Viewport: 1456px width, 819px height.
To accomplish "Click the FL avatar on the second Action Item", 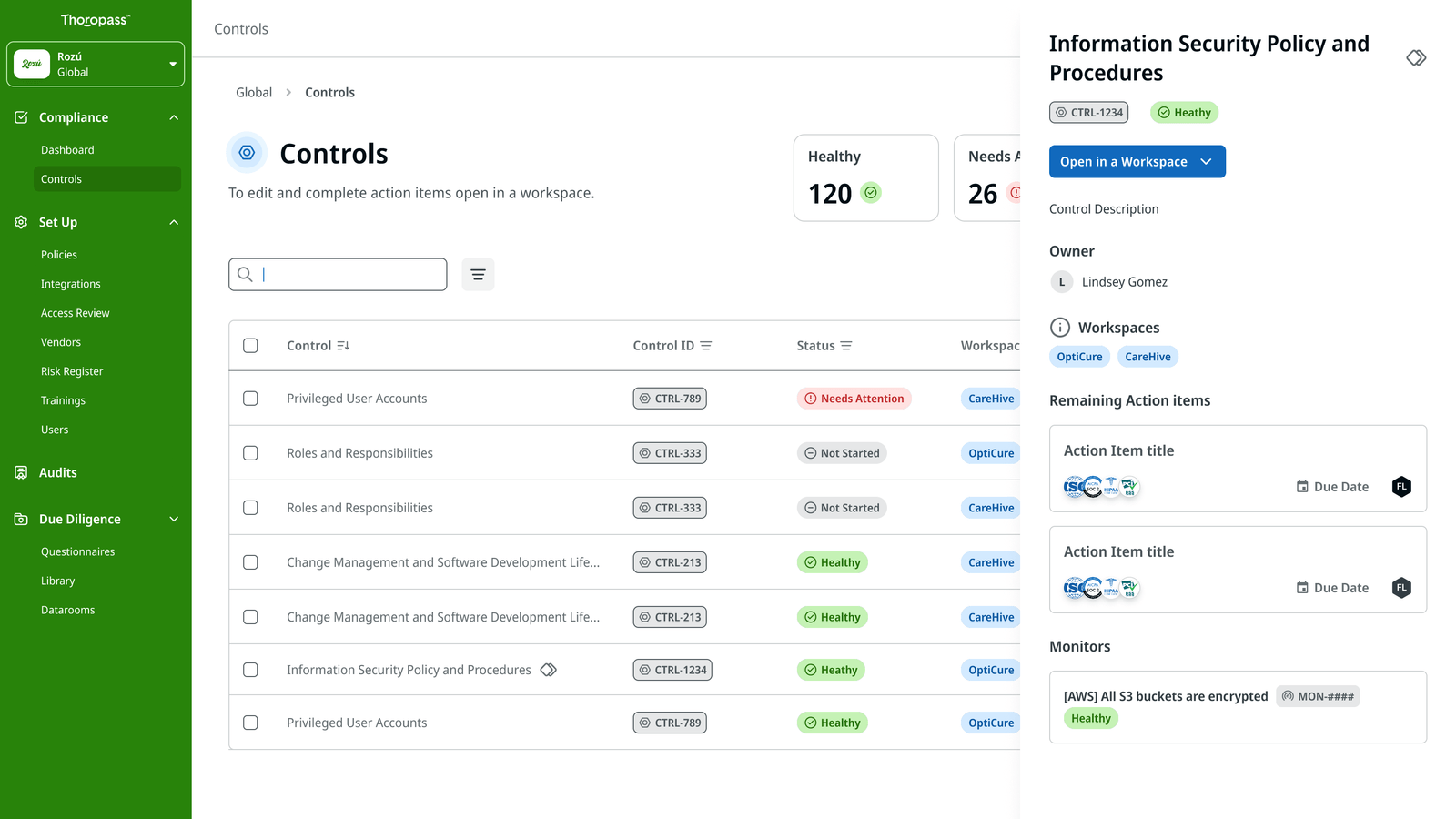I will click(1401, 588).
